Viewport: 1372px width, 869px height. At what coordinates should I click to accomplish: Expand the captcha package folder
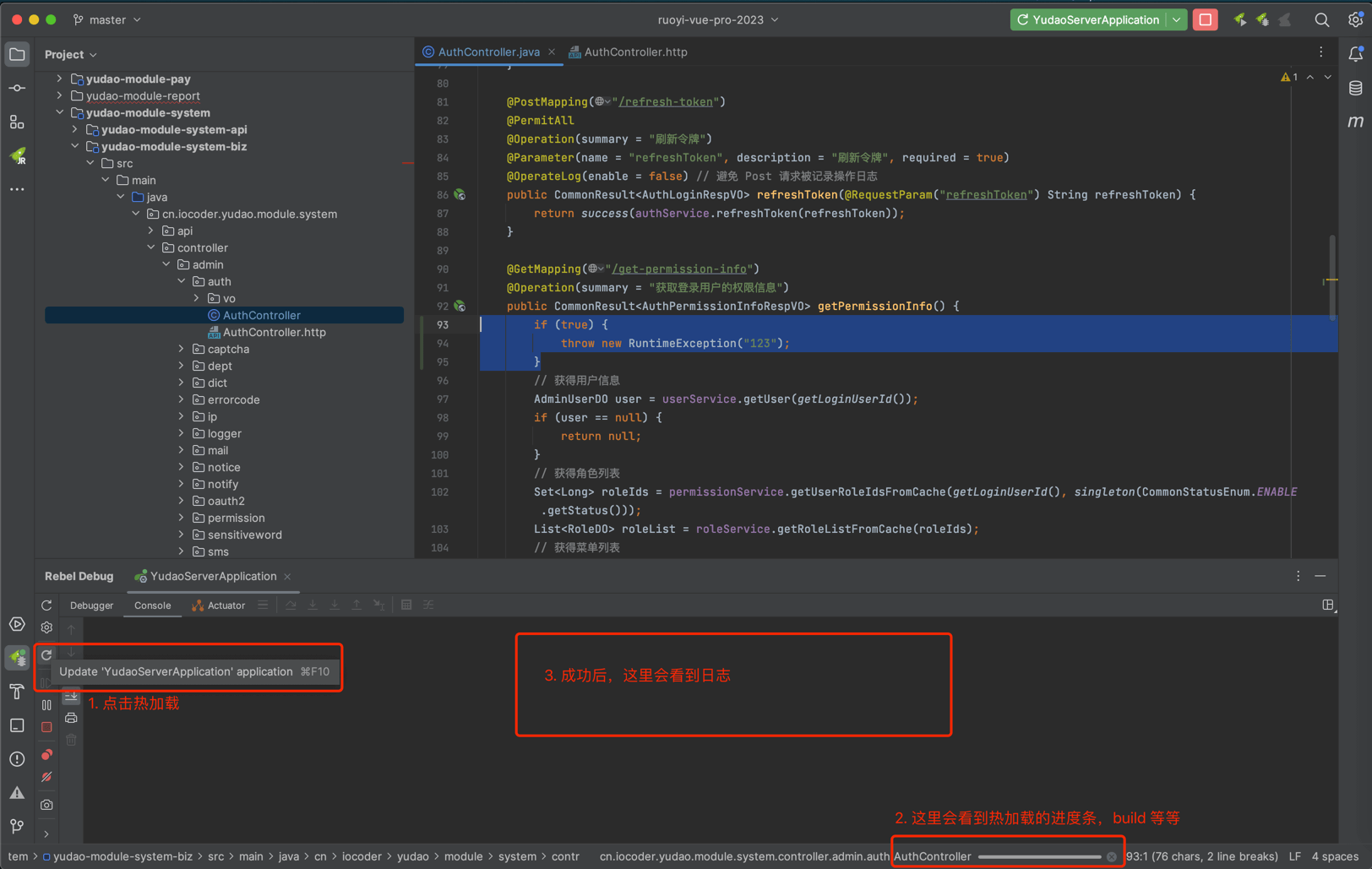point(181,349)
